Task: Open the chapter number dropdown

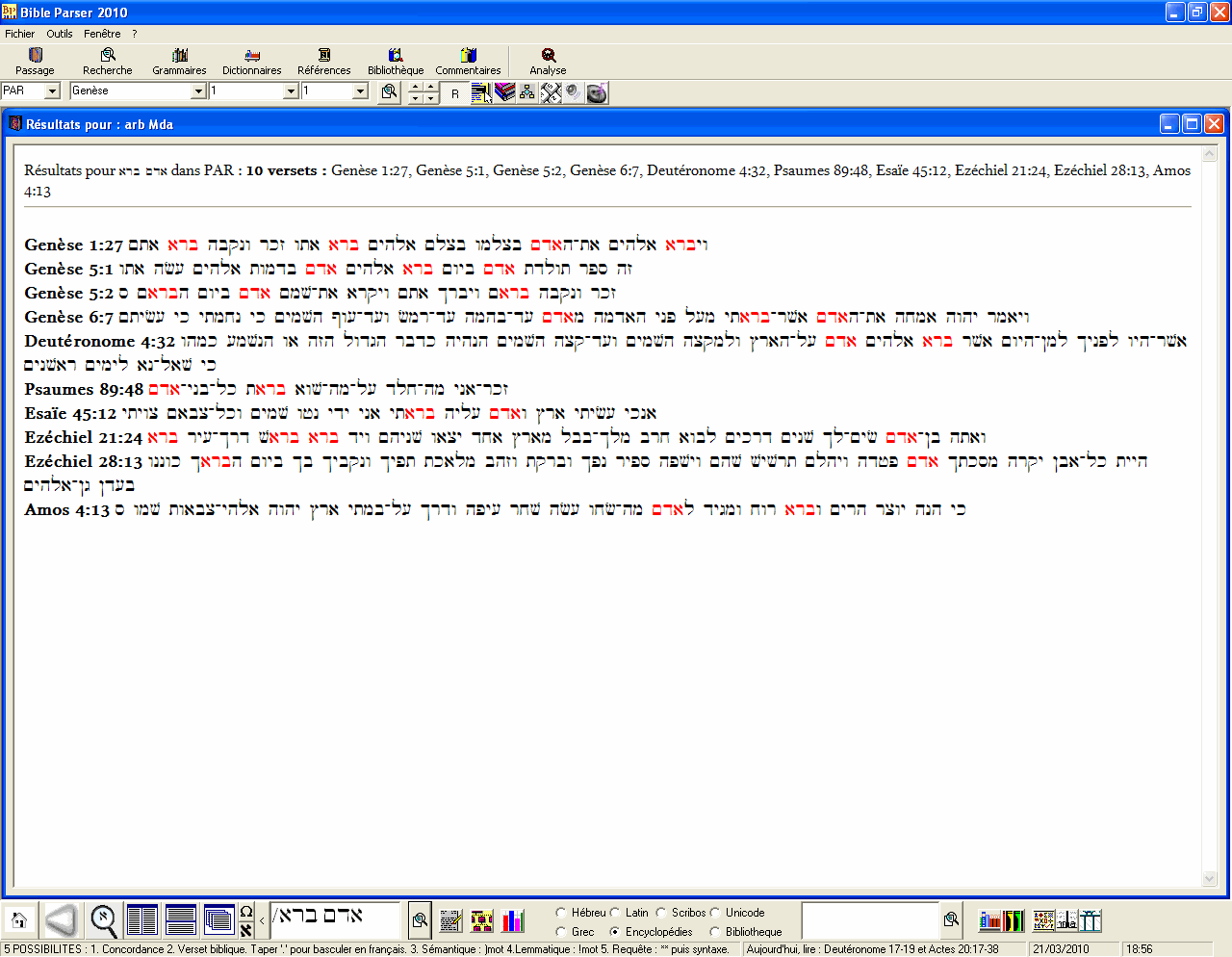Action: point(291,91)
